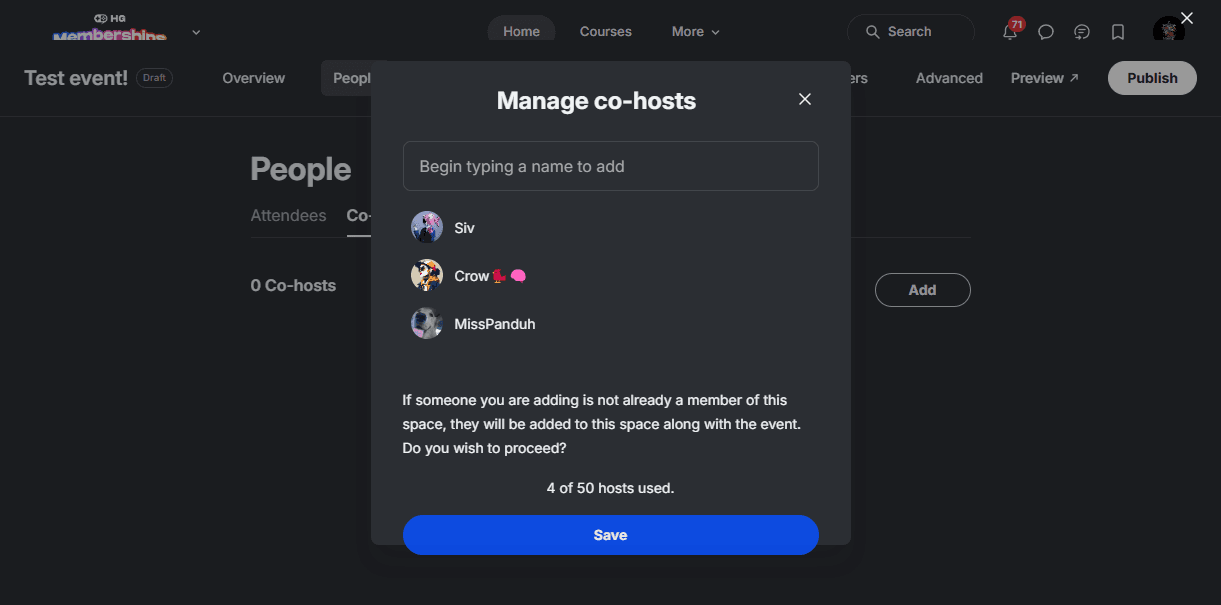
Task: Open the bookmarks icon
Action: pyautogui.click(x=1118, y=32)
